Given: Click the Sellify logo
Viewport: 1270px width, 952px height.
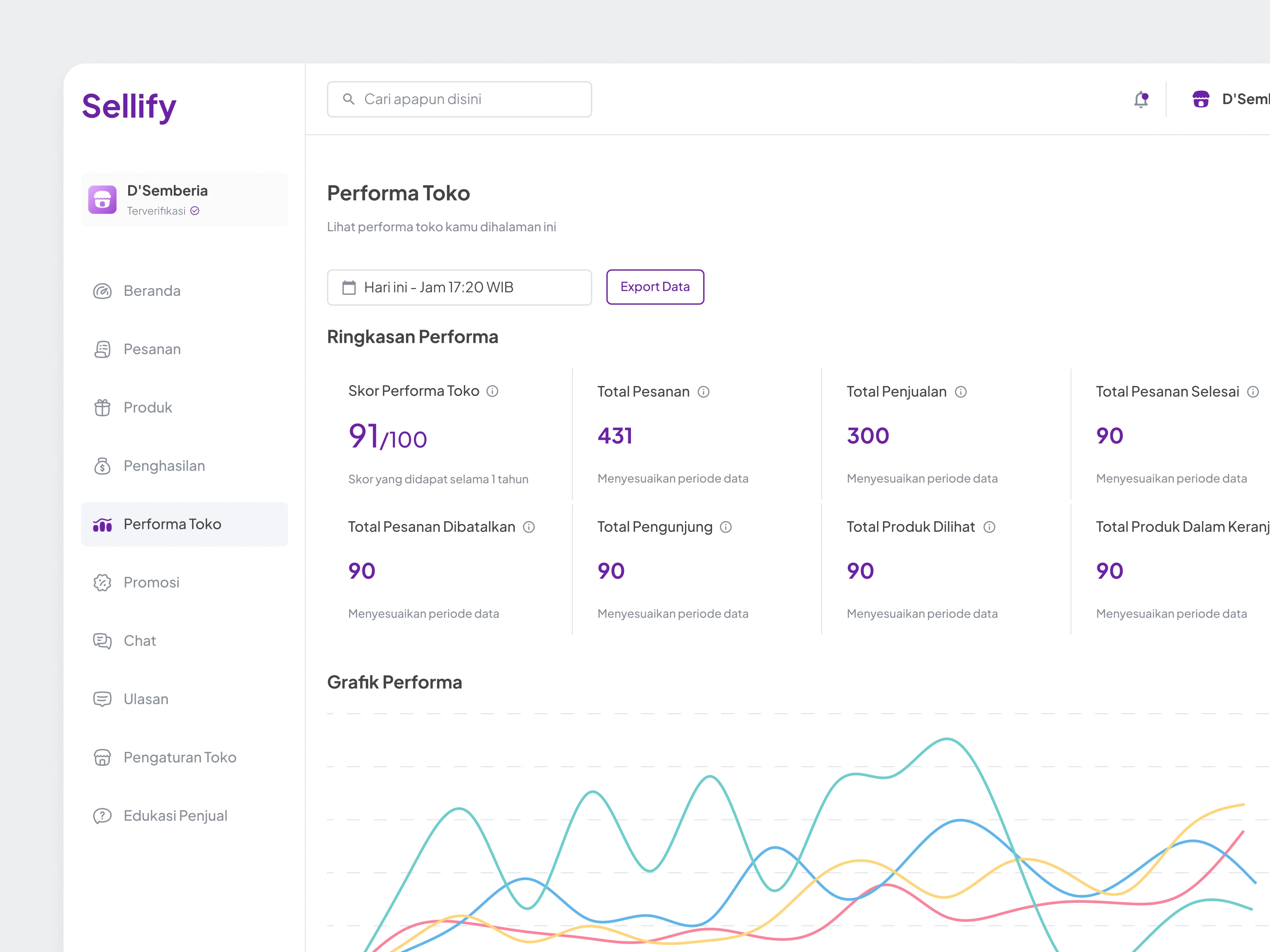Looking at the screenshot, I should pos(129,107).
